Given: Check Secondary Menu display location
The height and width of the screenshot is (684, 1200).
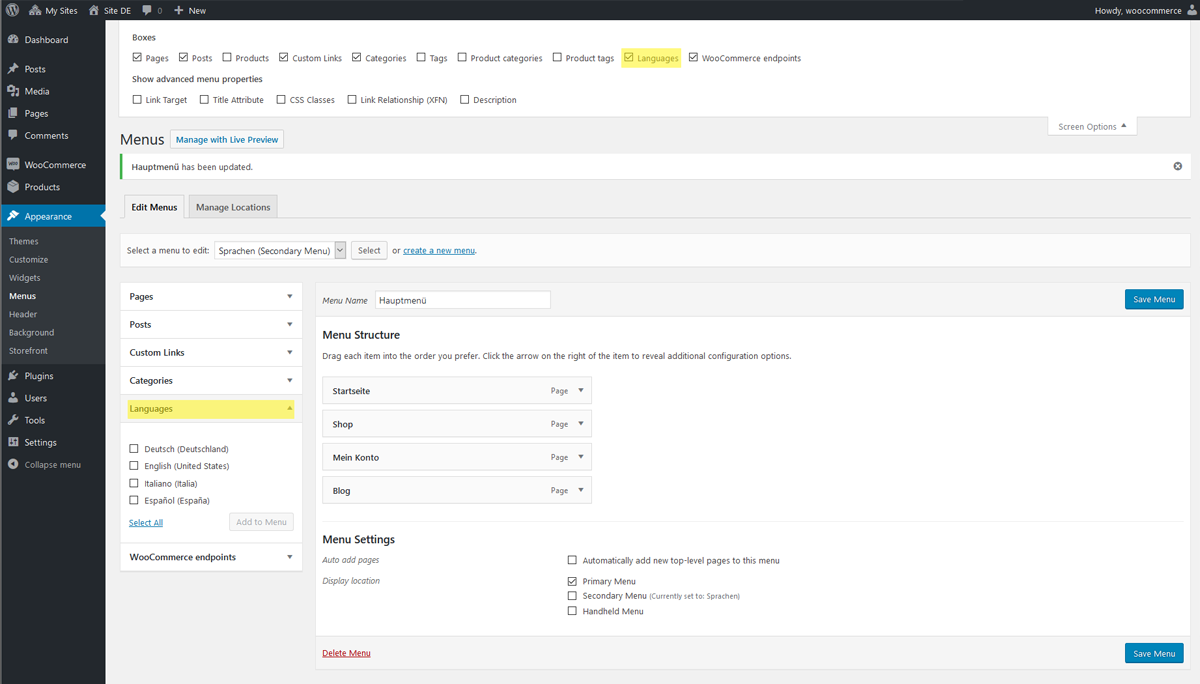Looking at the screenshot, I should [x=572, y=596].
